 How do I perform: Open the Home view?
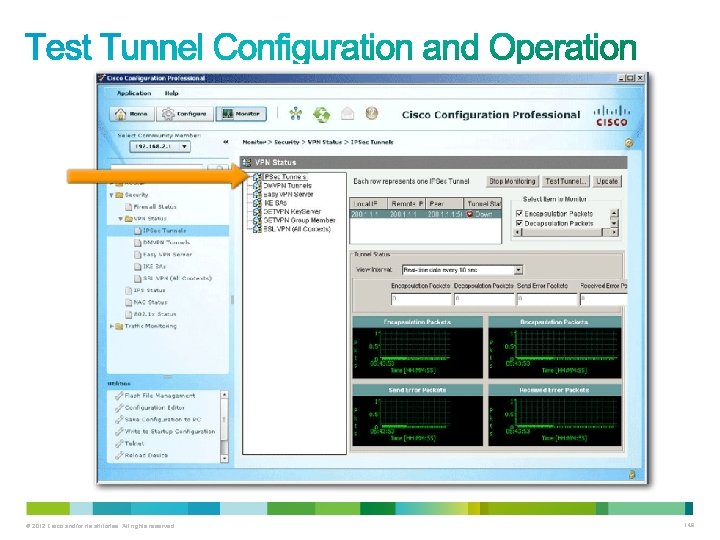coord(132,114)
